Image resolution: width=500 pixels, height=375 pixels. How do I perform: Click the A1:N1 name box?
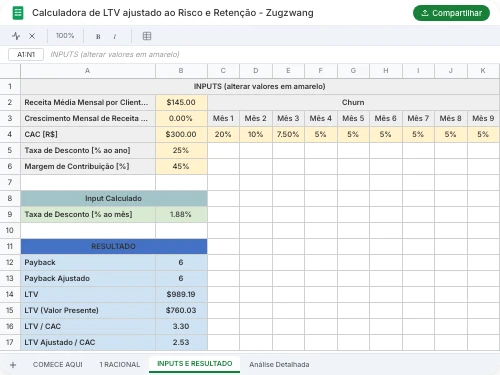pyautogui.click(x=26, y=54)
